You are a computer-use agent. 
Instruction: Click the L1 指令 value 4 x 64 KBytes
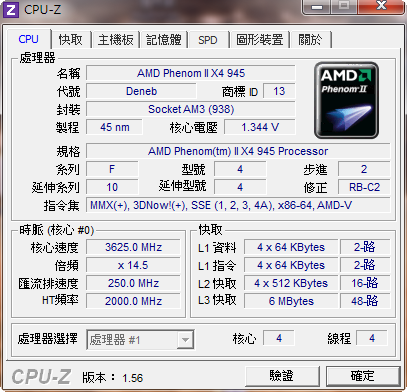[x=291, y=265]
